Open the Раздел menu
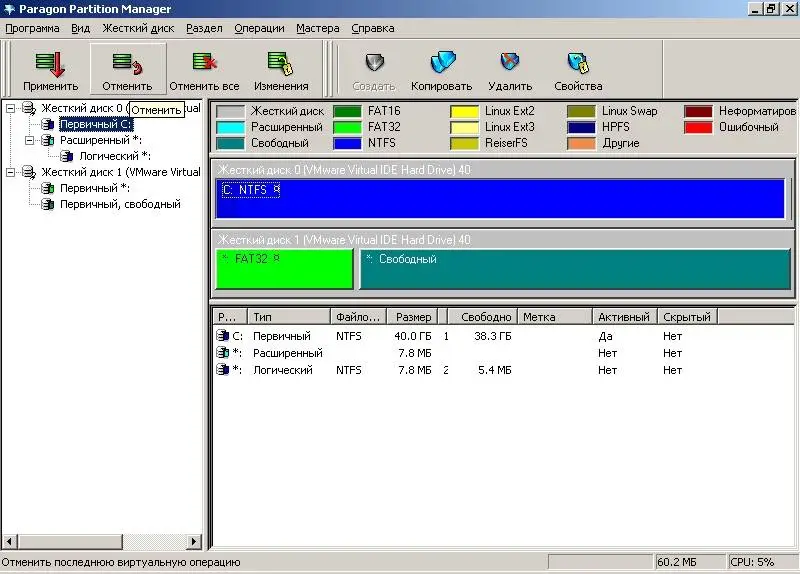Screen dimensions: 800x574 pos(204,29)
